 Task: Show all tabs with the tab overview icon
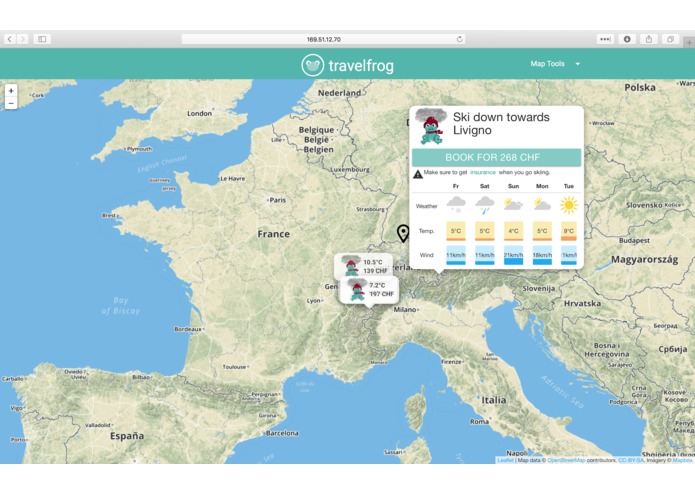[x=671, y=39]
